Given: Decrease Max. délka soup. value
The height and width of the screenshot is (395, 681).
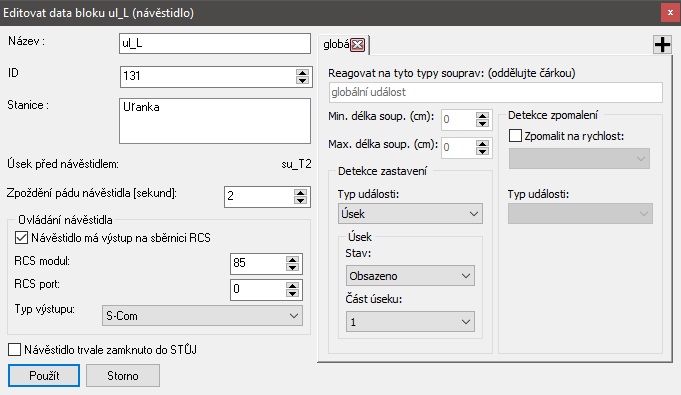Looking at the screenshot, I should point(482,152).
